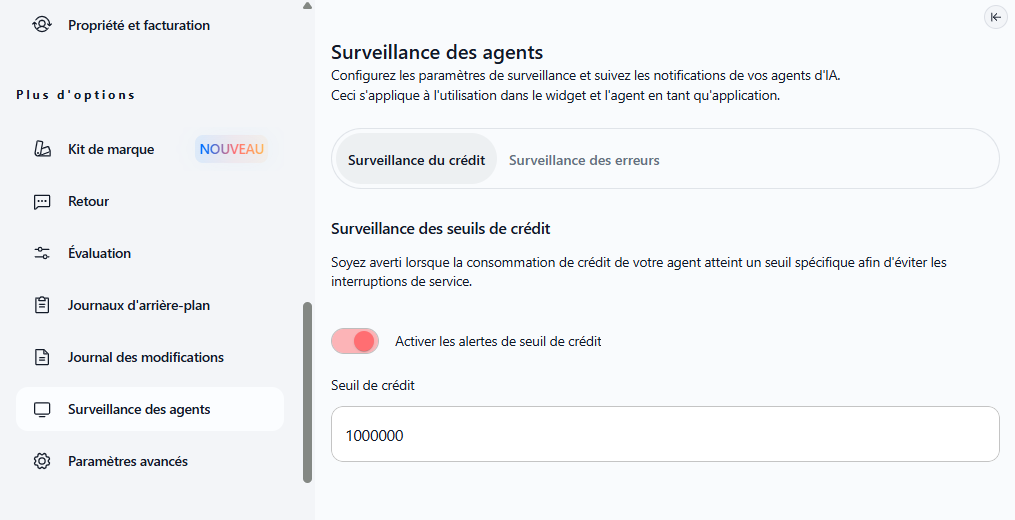Disable the credit threshold alerts toggle
This screenshot has height=520, width=1015.
pyautogui.click(x=355, y=341)
